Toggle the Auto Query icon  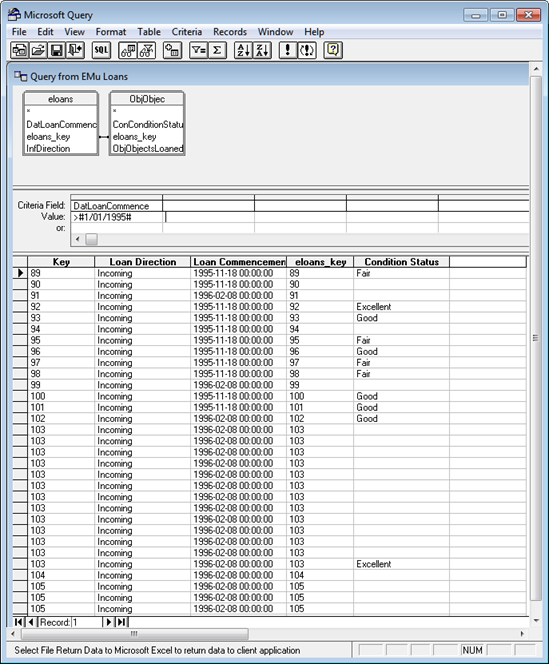click(x=307, y=50)
